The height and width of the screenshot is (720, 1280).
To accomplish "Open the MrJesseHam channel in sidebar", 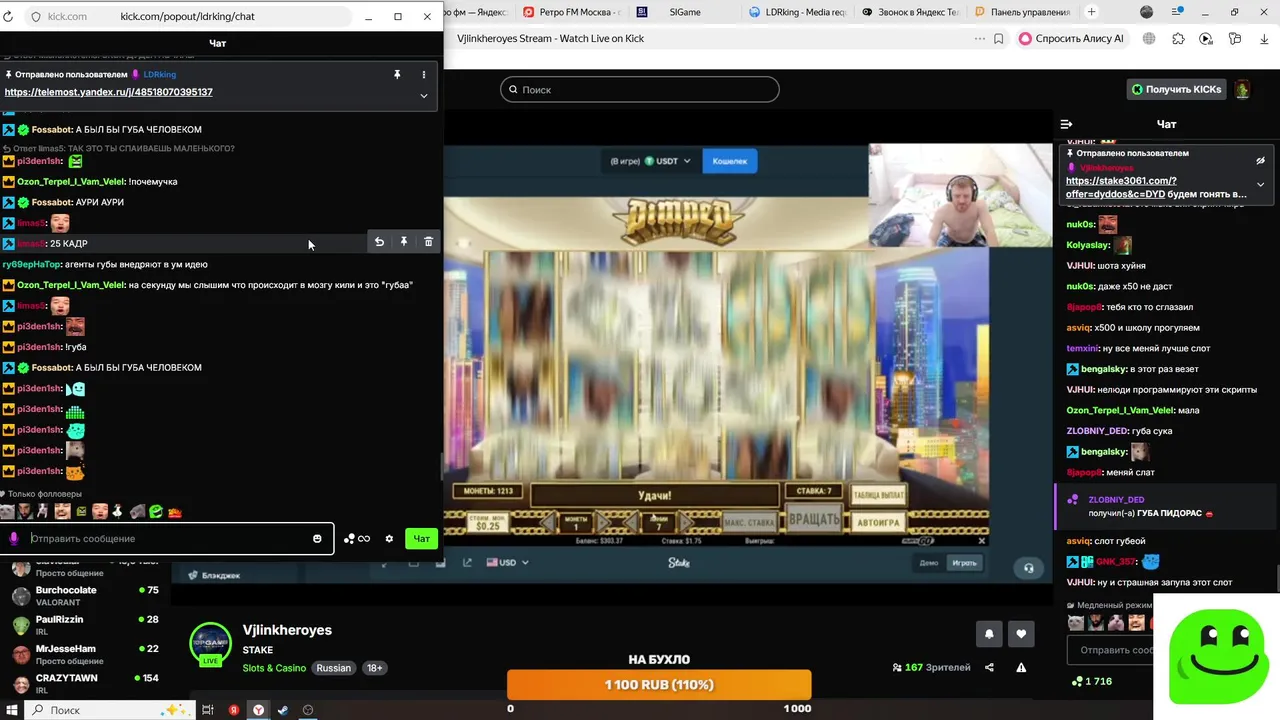I will (86, 654).
